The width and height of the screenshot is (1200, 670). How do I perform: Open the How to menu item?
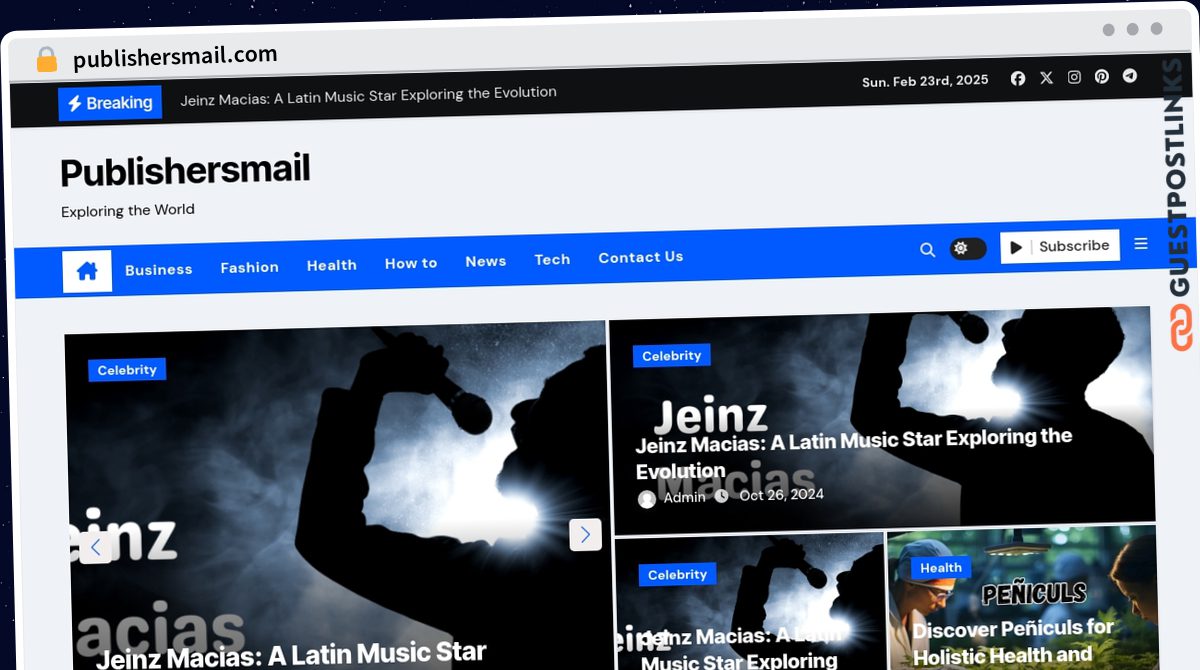pos(411,263)
